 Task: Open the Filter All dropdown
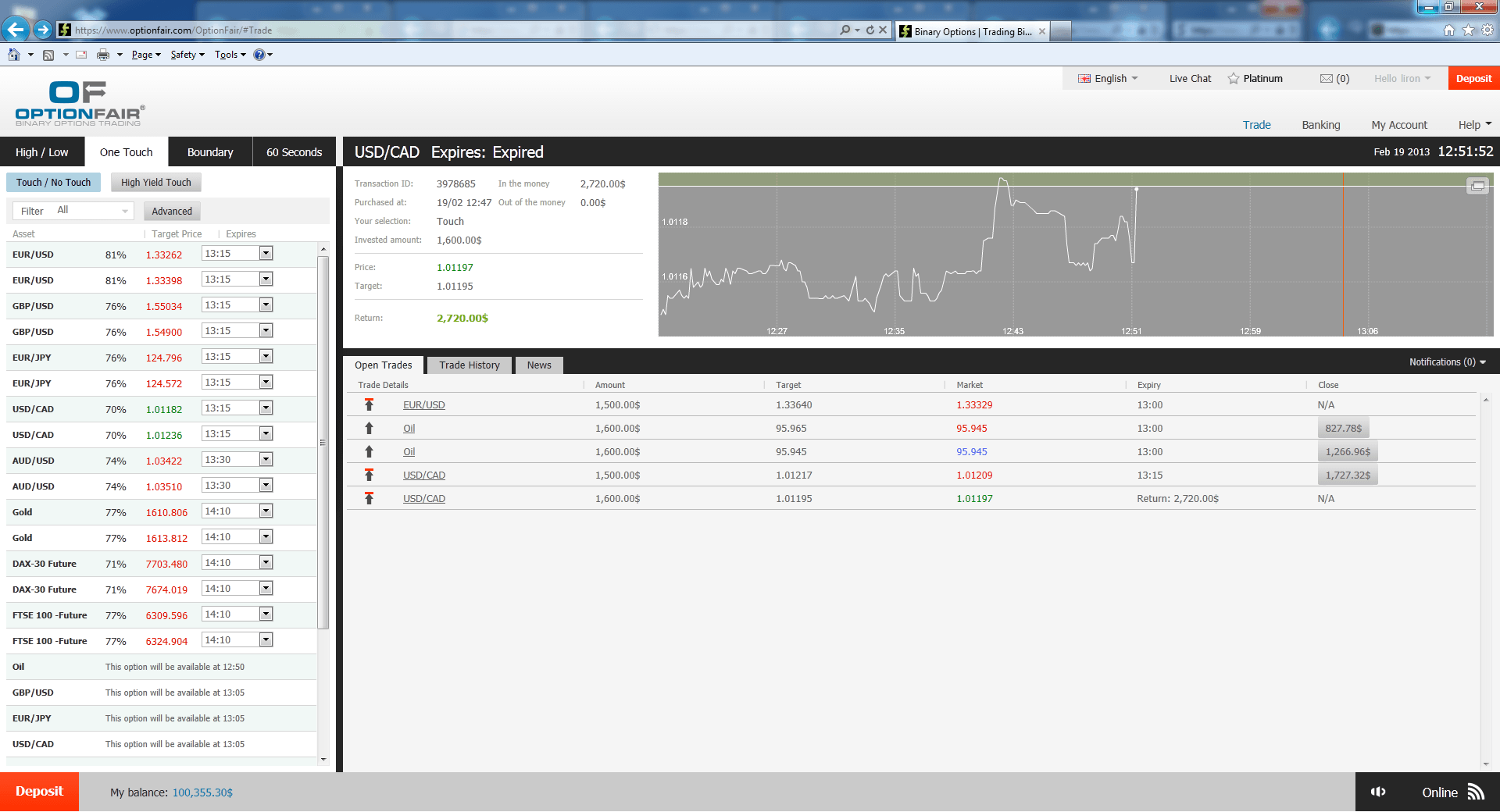73,211
